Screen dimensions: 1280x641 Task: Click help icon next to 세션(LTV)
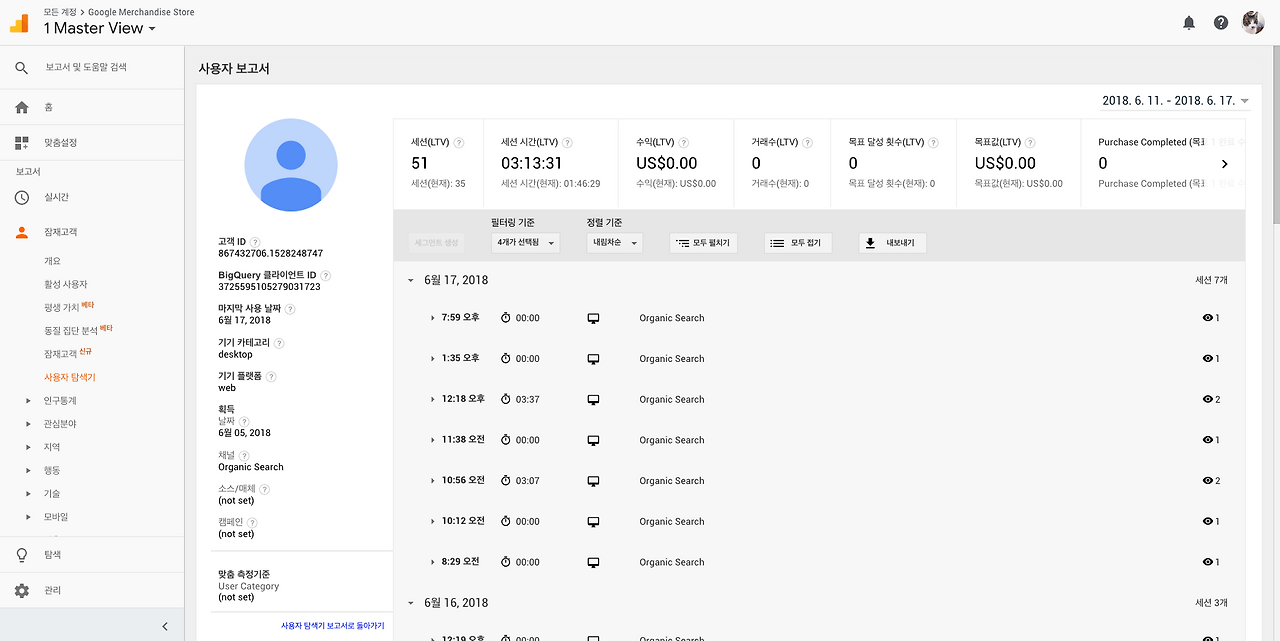click(x=459, y=143)
